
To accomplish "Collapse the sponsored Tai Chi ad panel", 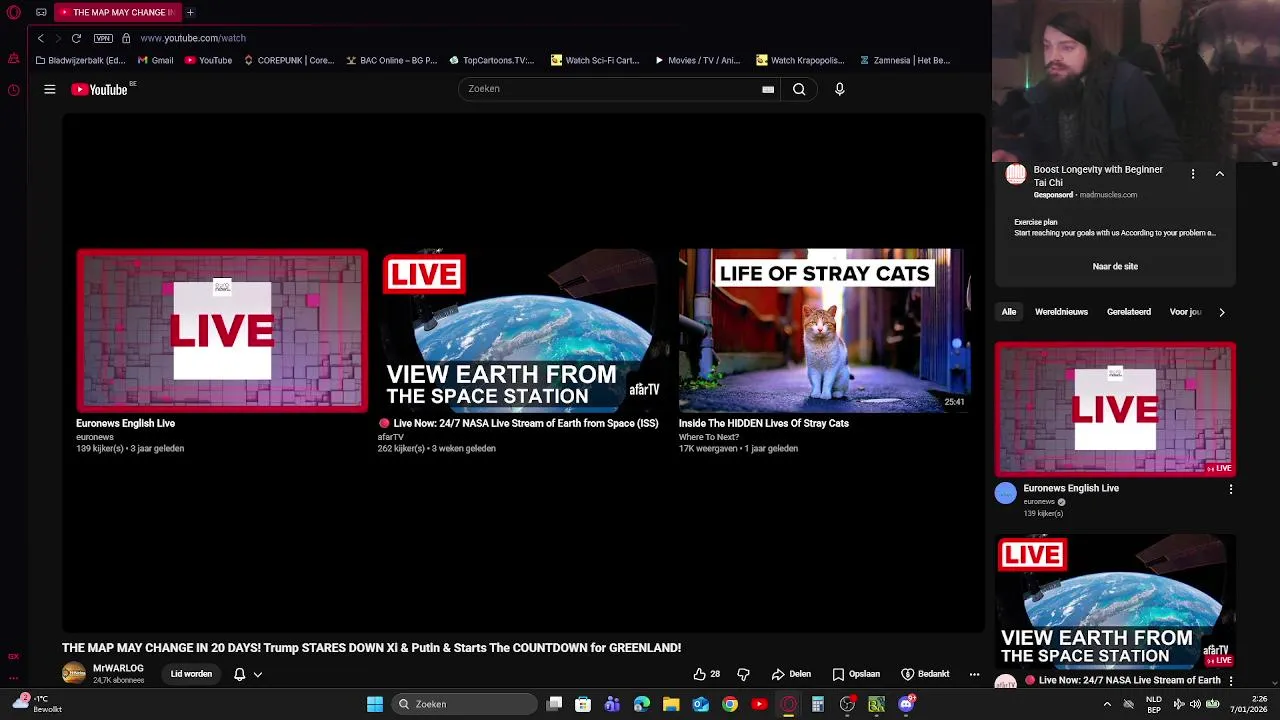I will [1220, 174].
